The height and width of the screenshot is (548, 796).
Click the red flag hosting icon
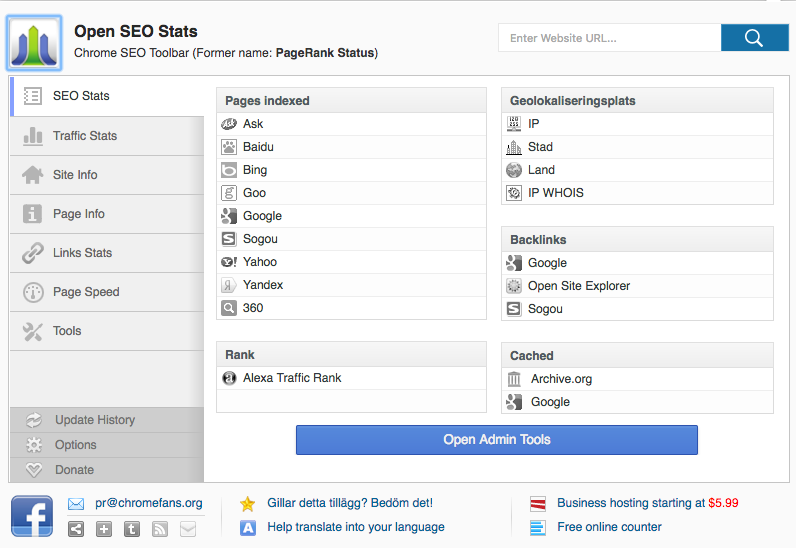538,504
